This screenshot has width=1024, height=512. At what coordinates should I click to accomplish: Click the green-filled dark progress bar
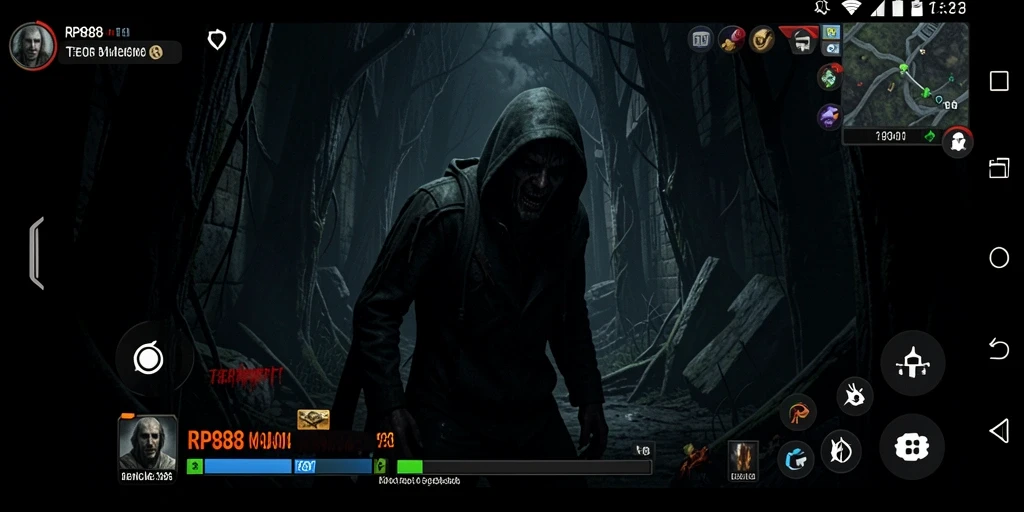click(x=524, y=467)
